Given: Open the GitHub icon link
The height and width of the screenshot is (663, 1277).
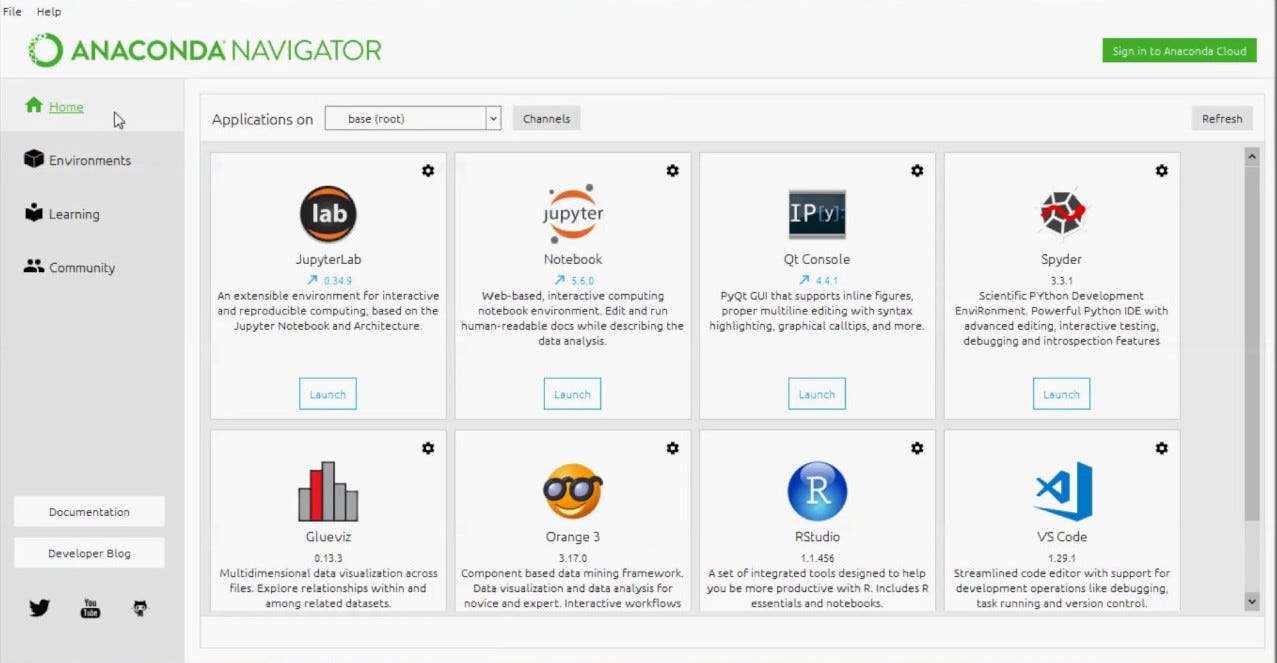Looking at the screenshot, I should tap(140, 607).
